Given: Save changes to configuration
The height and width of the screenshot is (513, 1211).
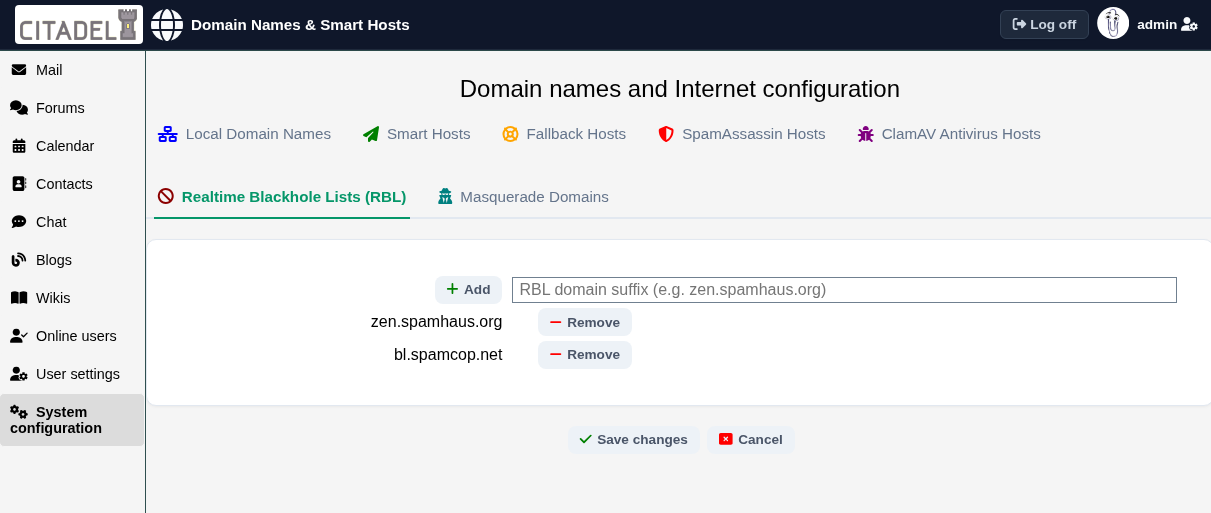Looking at the screenshot, I should [x=634, y=440].
